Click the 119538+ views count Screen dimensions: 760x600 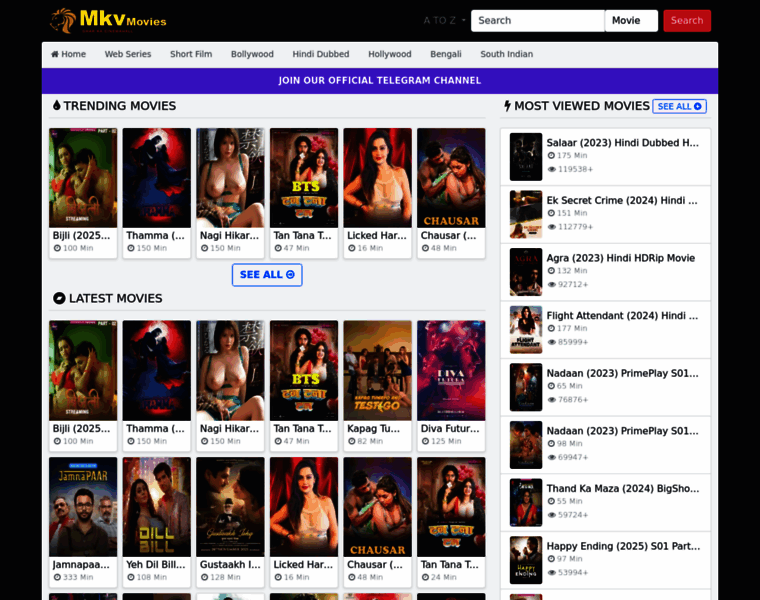[575, 169]
